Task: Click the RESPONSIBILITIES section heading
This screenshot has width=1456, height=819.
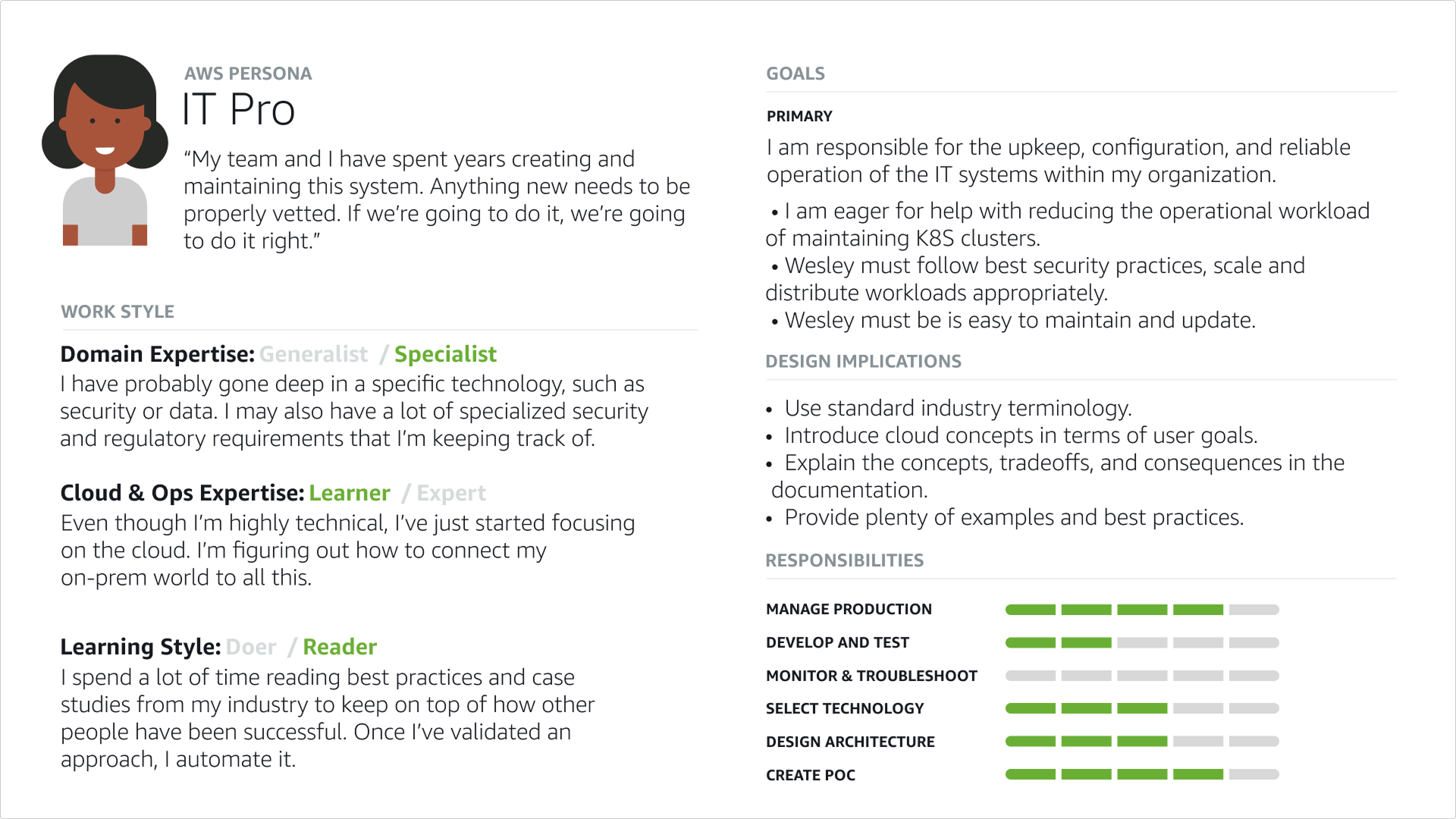Action: (x=844, y=560)
